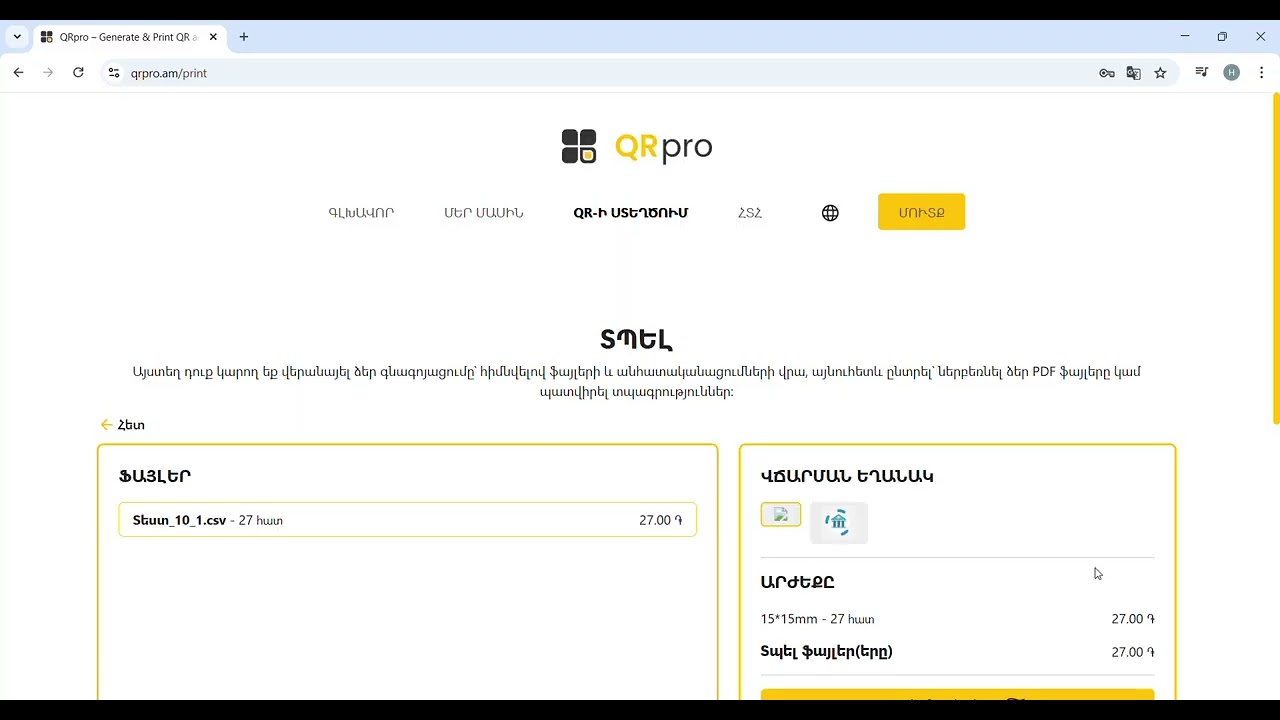Bookmark this page with star icon

1161,73
